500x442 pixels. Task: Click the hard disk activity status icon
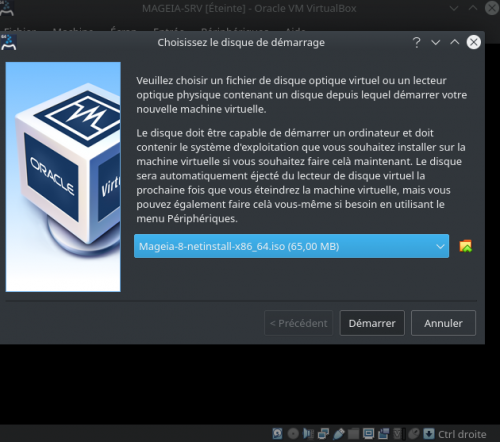277,434
